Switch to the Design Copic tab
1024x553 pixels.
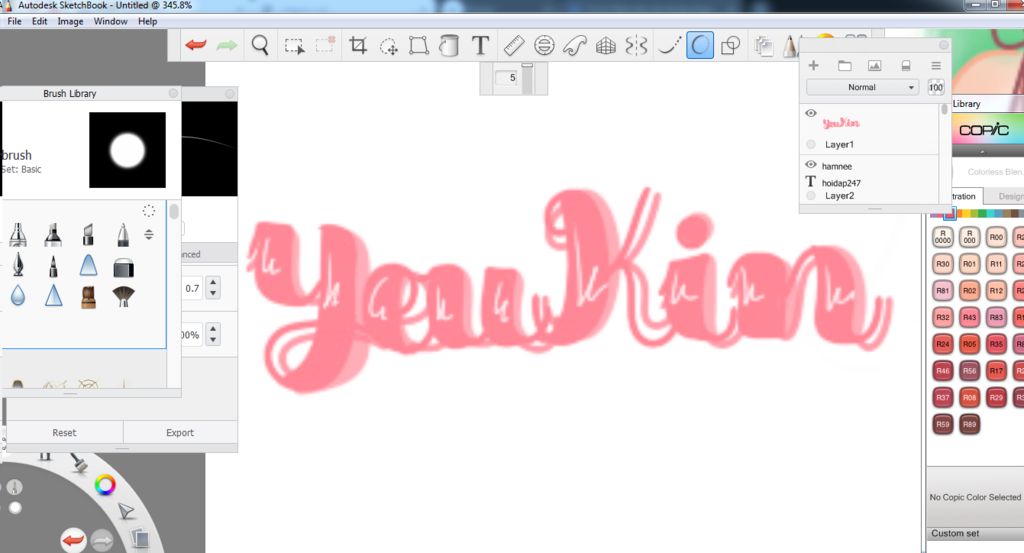pyautogui.click(x=1010, y=196)
